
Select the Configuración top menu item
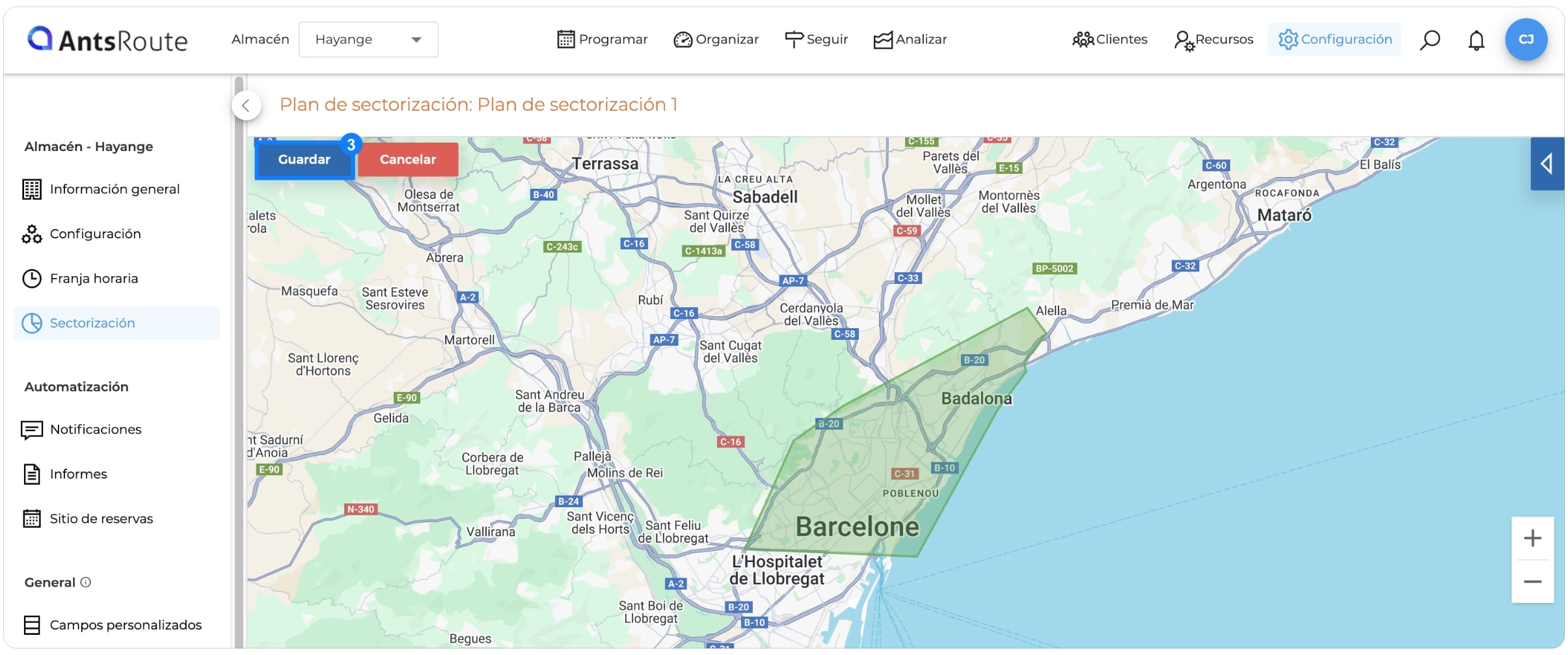coord(1334,40)
